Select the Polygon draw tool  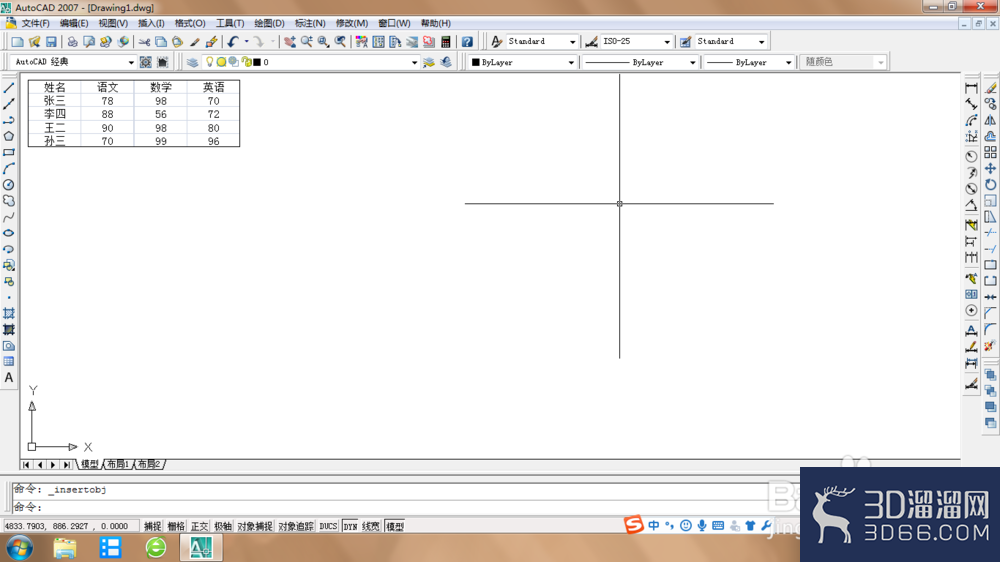pyautogui.click(x=9, y=137)
